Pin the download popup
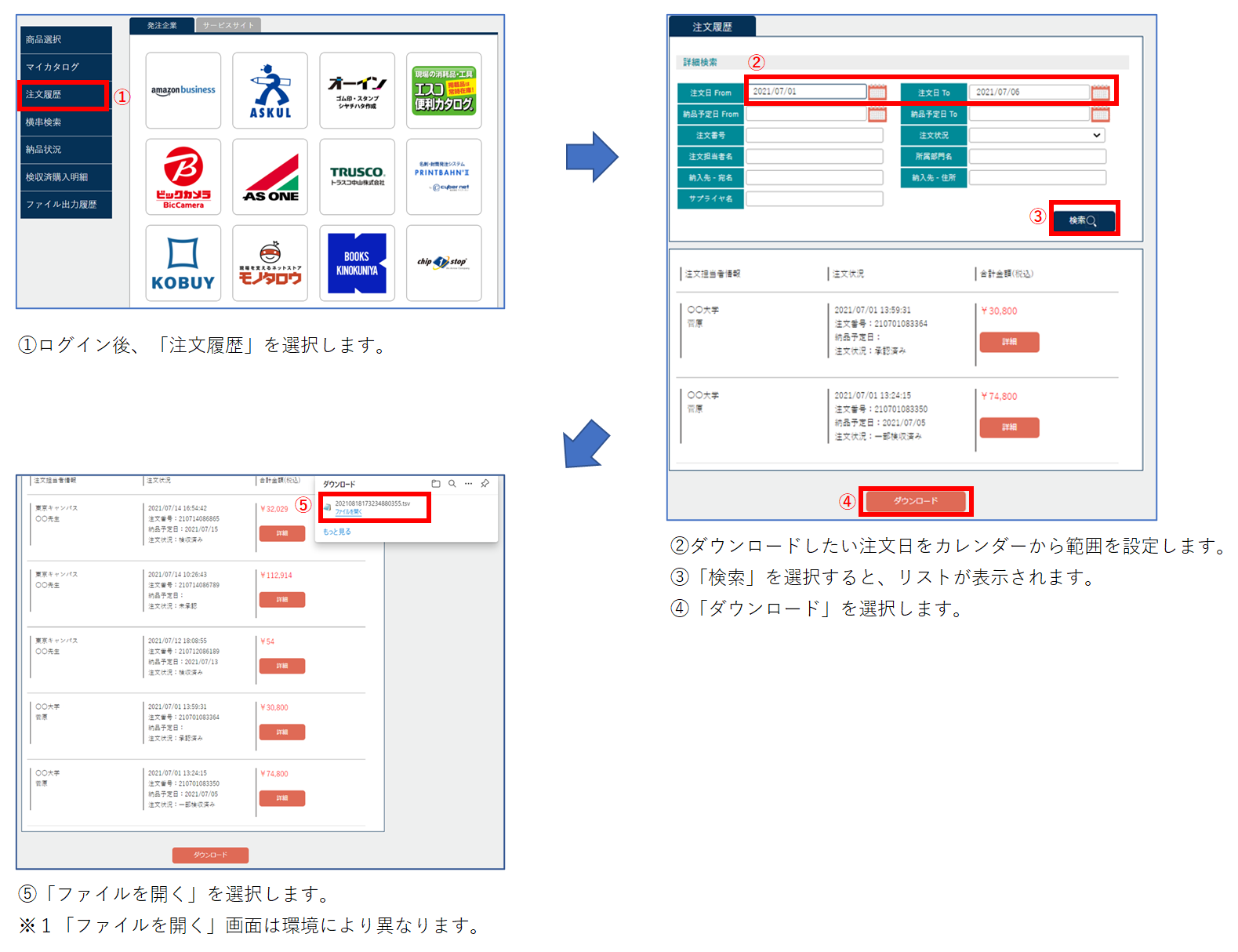The height and width of the screenshot is (952, 1238). [x=485, y=484]
